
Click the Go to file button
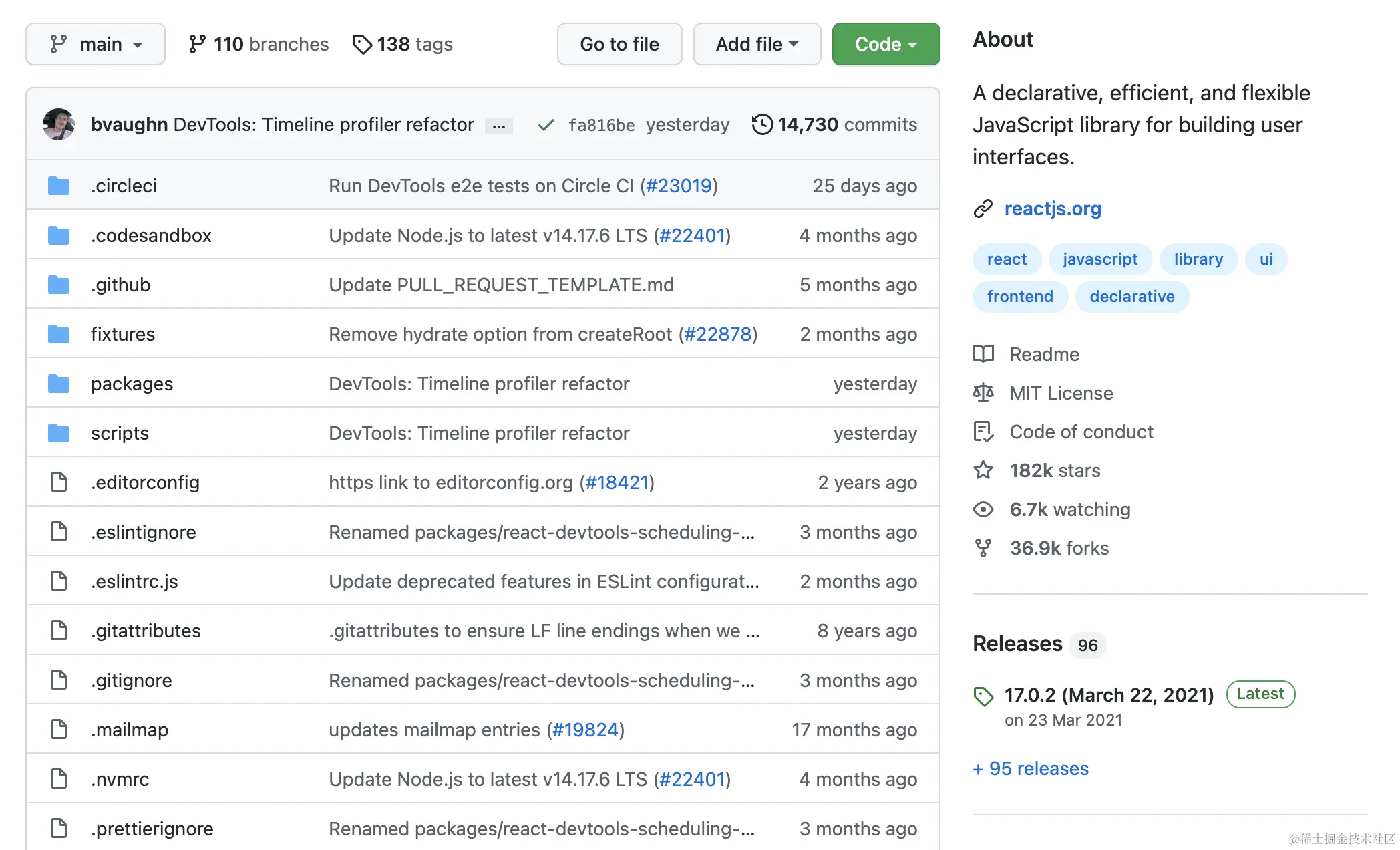619,44
